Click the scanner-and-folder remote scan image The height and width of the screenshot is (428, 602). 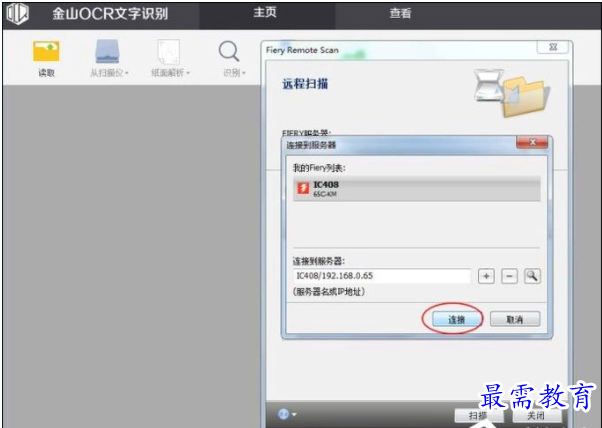click(512, 93)
